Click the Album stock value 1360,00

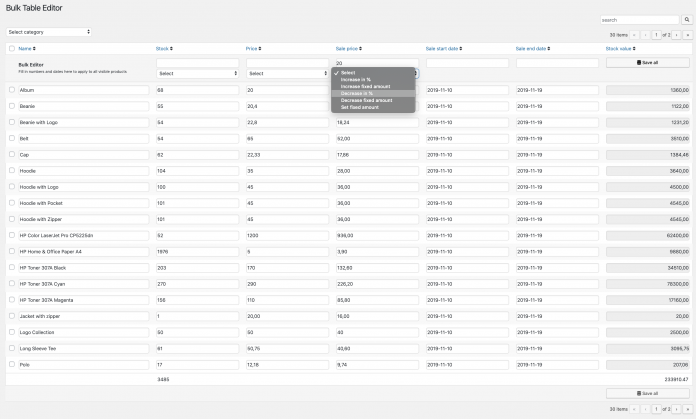tap(648, 90)
